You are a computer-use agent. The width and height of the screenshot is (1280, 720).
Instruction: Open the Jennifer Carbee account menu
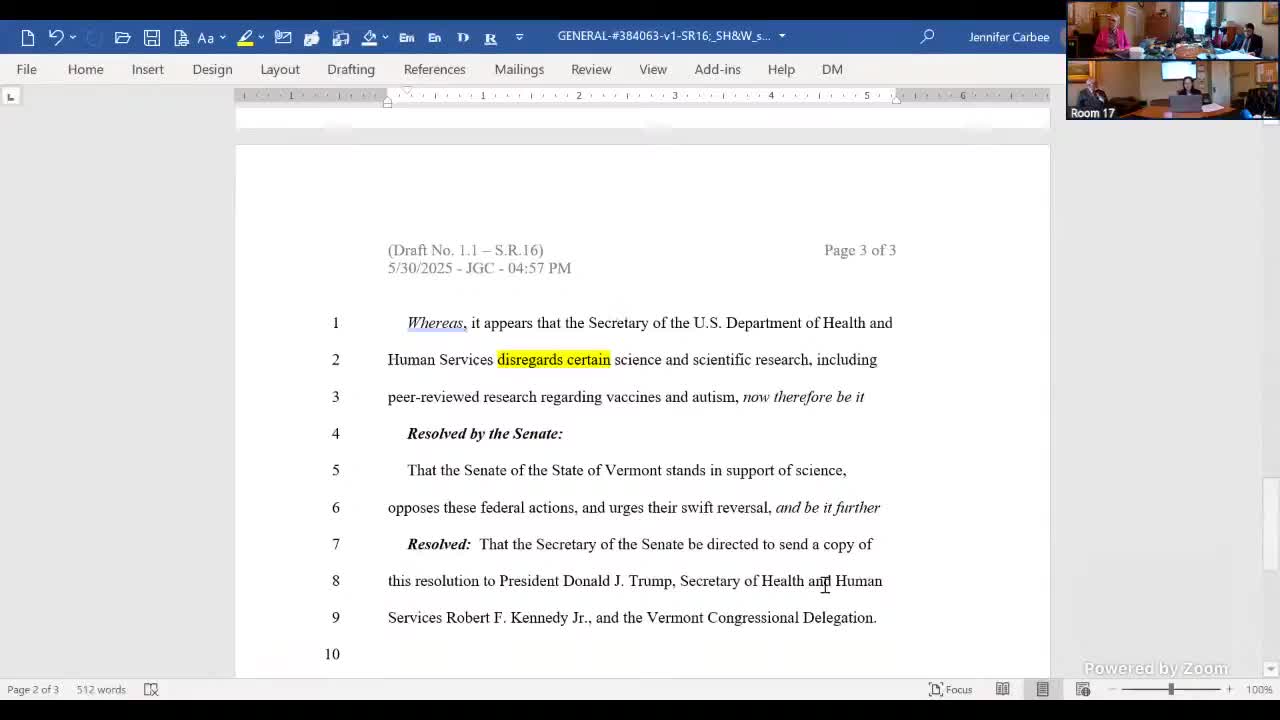point(1009,37)
